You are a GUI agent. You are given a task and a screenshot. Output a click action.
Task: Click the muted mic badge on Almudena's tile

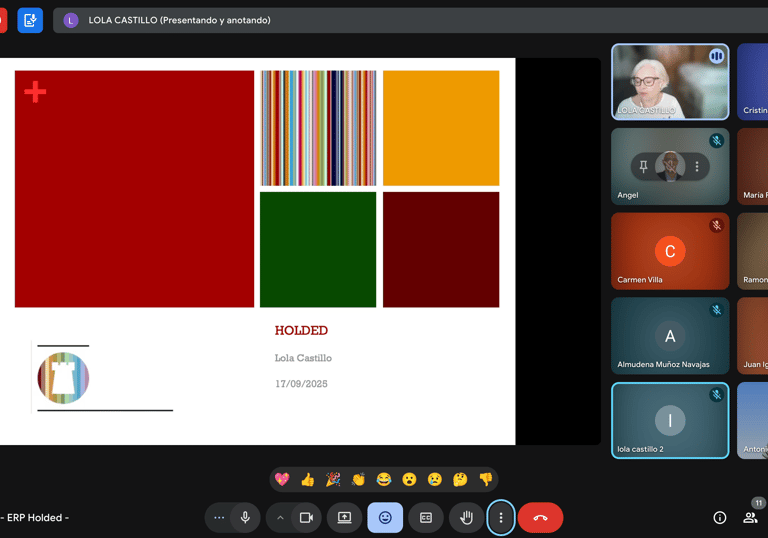[x=717, y=310]
